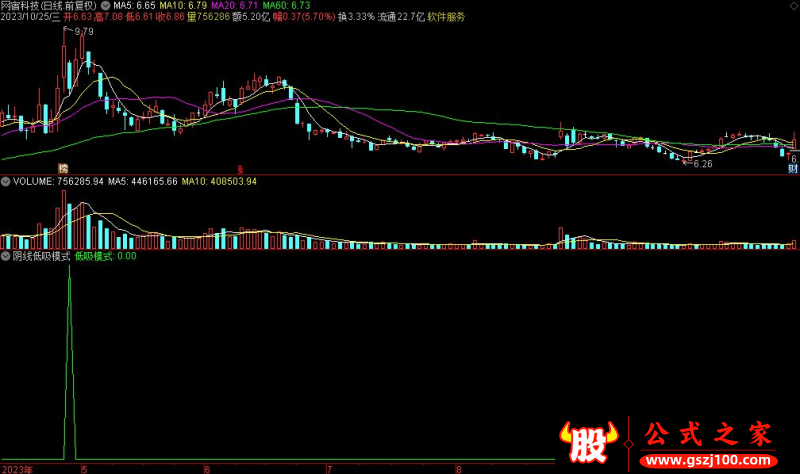Jump to month 5 on the time axis
Image resolution: width=800 pixels, height=474 pixels.
85,469
